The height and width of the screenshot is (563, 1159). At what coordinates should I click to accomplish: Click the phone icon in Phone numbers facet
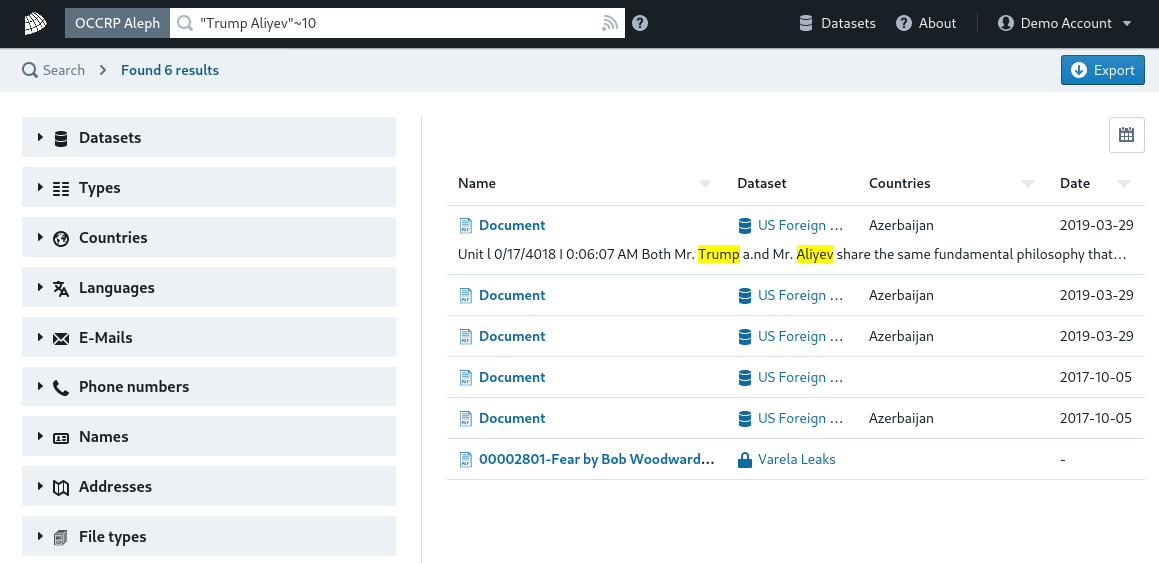pyautogui.click(x=61, y=387)
